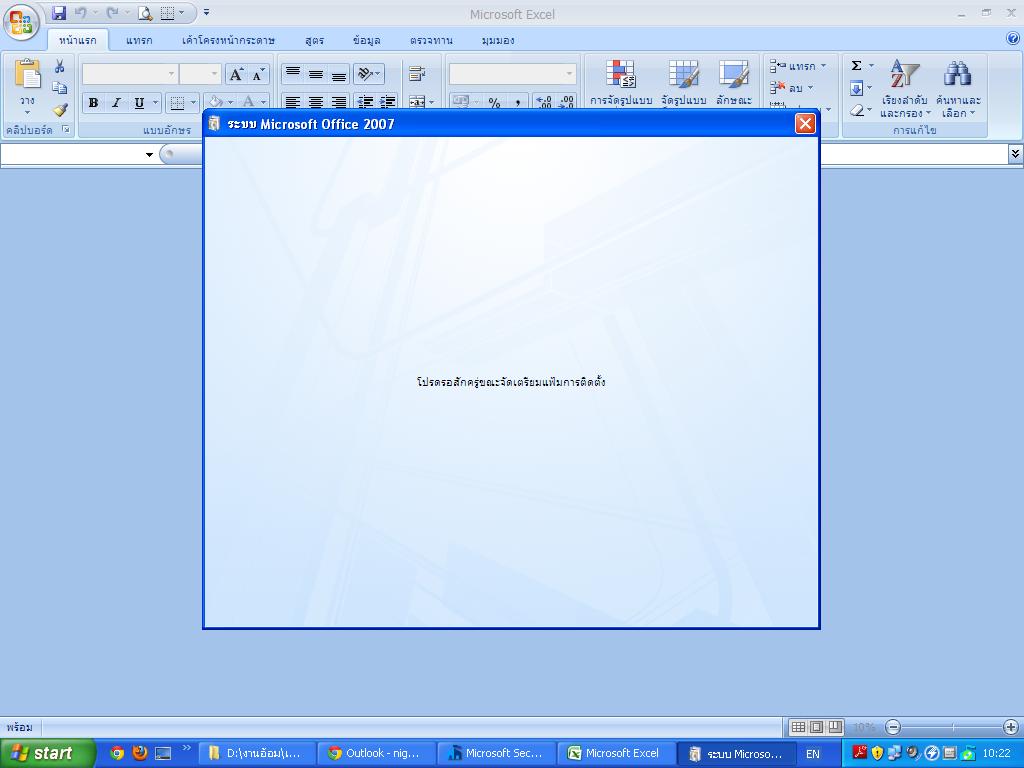Click the Windows start button

click(47, 754)
